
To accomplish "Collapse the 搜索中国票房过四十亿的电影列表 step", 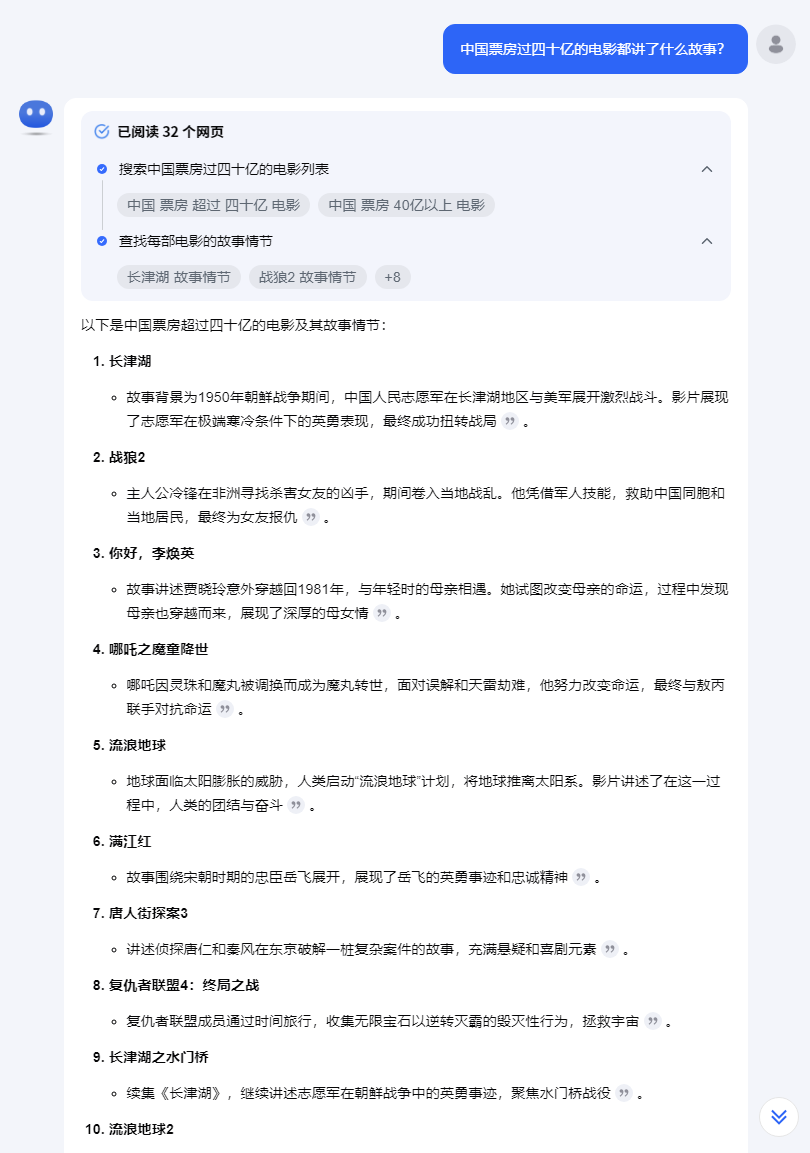I will point(707,169).
